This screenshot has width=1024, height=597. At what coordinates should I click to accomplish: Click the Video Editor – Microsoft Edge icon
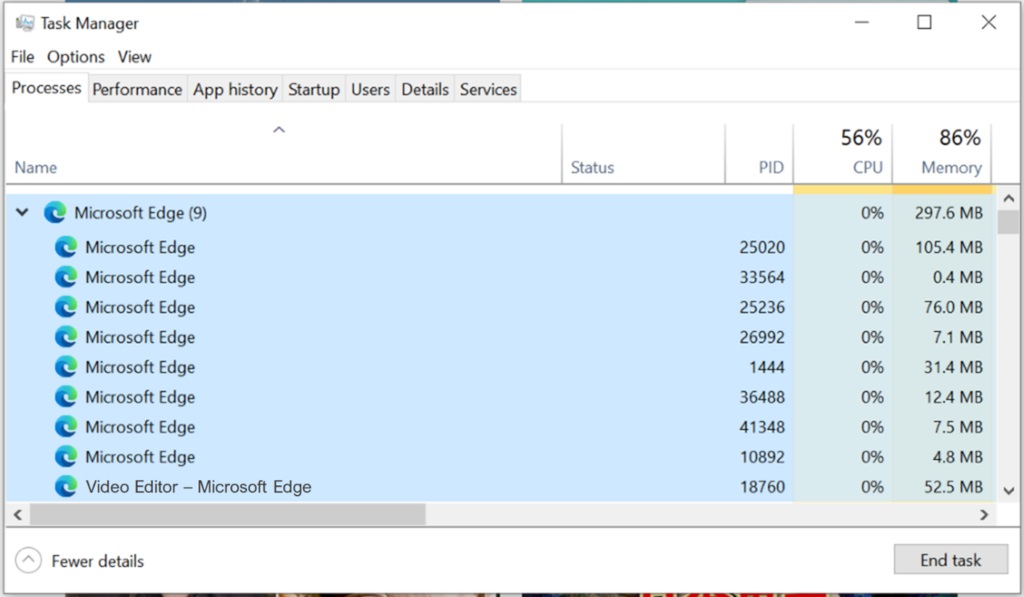pyautogui.click(x=65, y=487)
